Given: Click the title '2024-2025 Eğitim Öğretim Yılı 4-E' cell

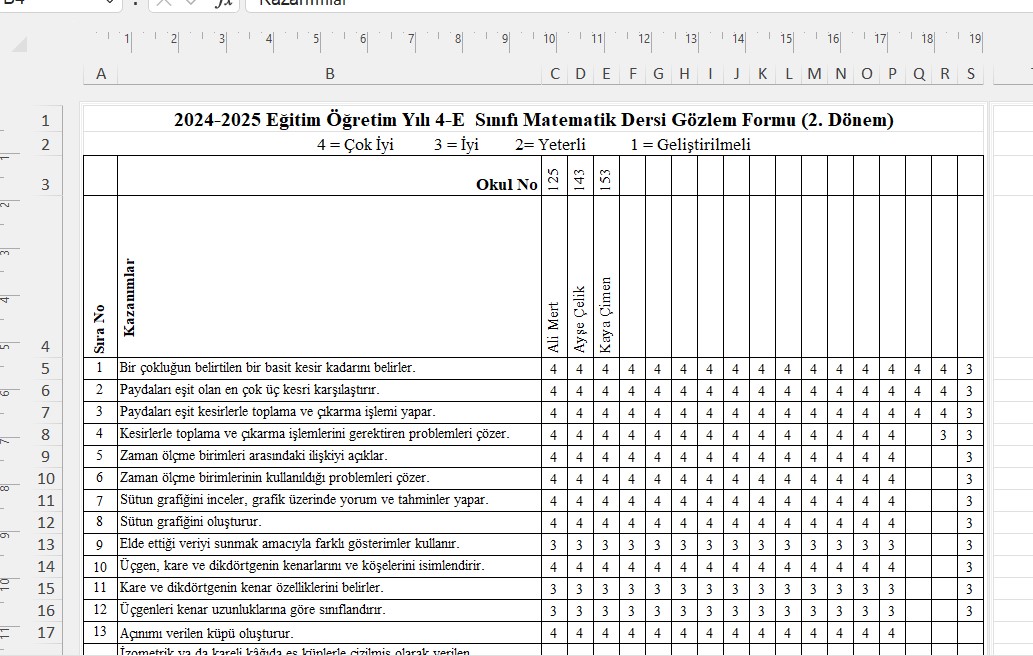Looking at the screenshot, I should (534, 120).
